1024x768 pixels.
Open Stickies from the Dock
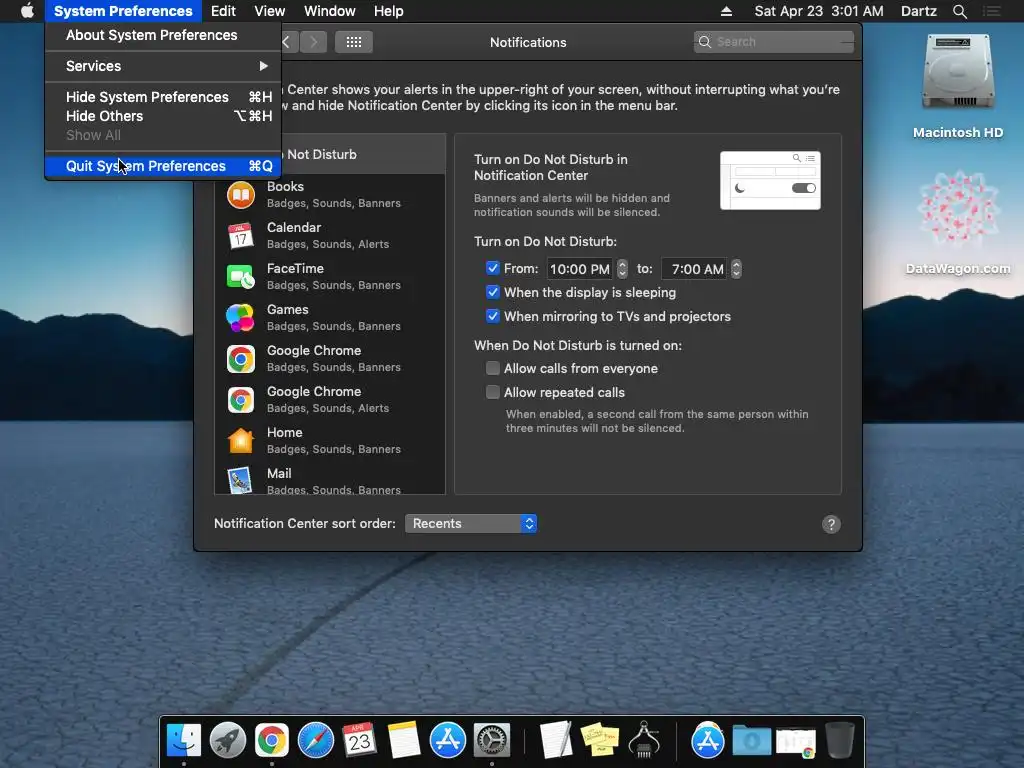pyautogui.click(x=600, y=740)
